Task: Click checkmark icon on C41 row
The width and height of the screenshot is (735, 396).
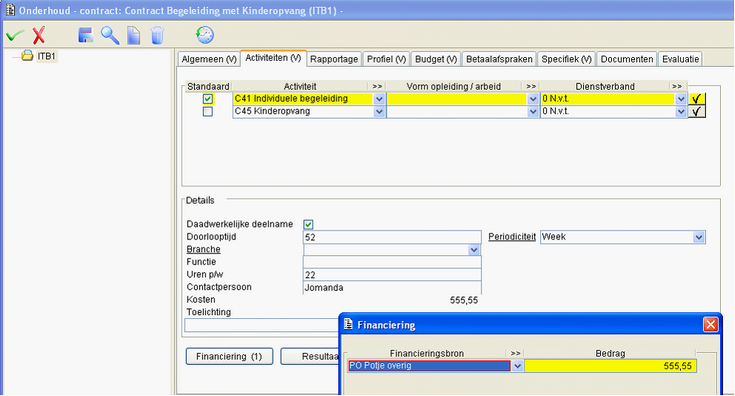Action: (697, 99)
